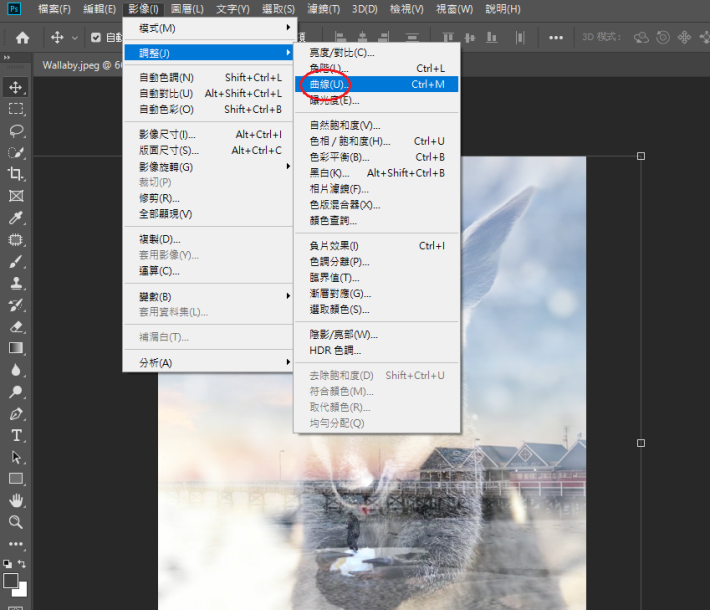Open the 檢視(V) menu
This screenshot has width=710, height=610.
pyautogui.click(x=407, y=9)
